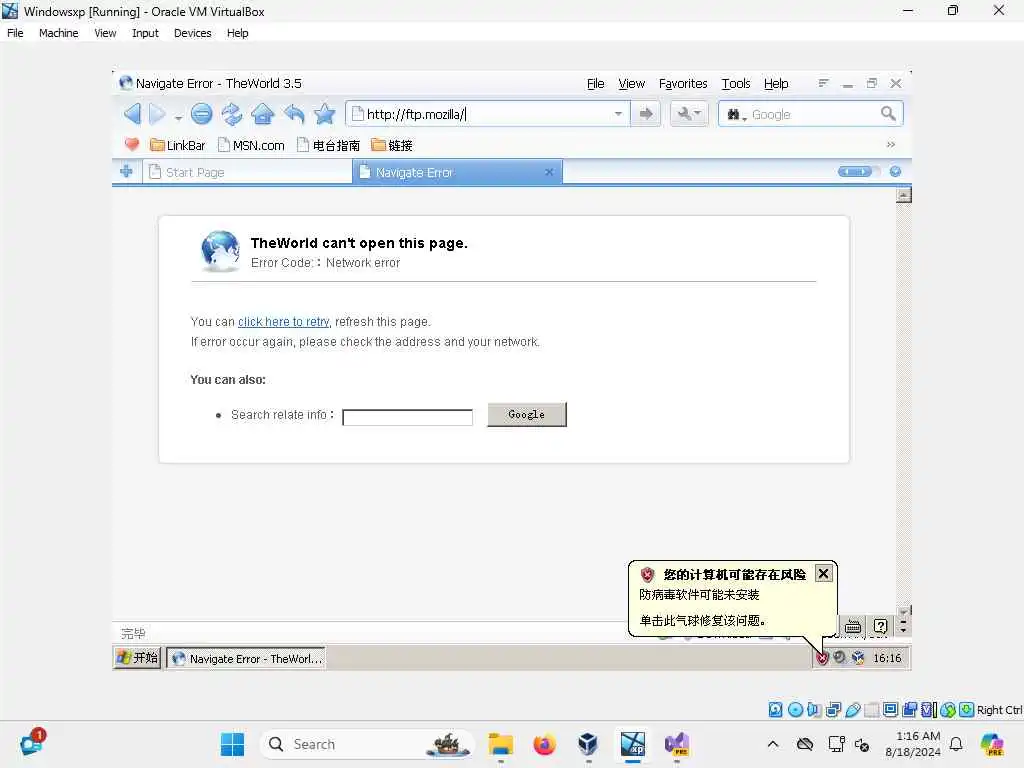1024x768 pixels.
Task: Open the 电台指南 bookmark
Action: tap(328, 145)
